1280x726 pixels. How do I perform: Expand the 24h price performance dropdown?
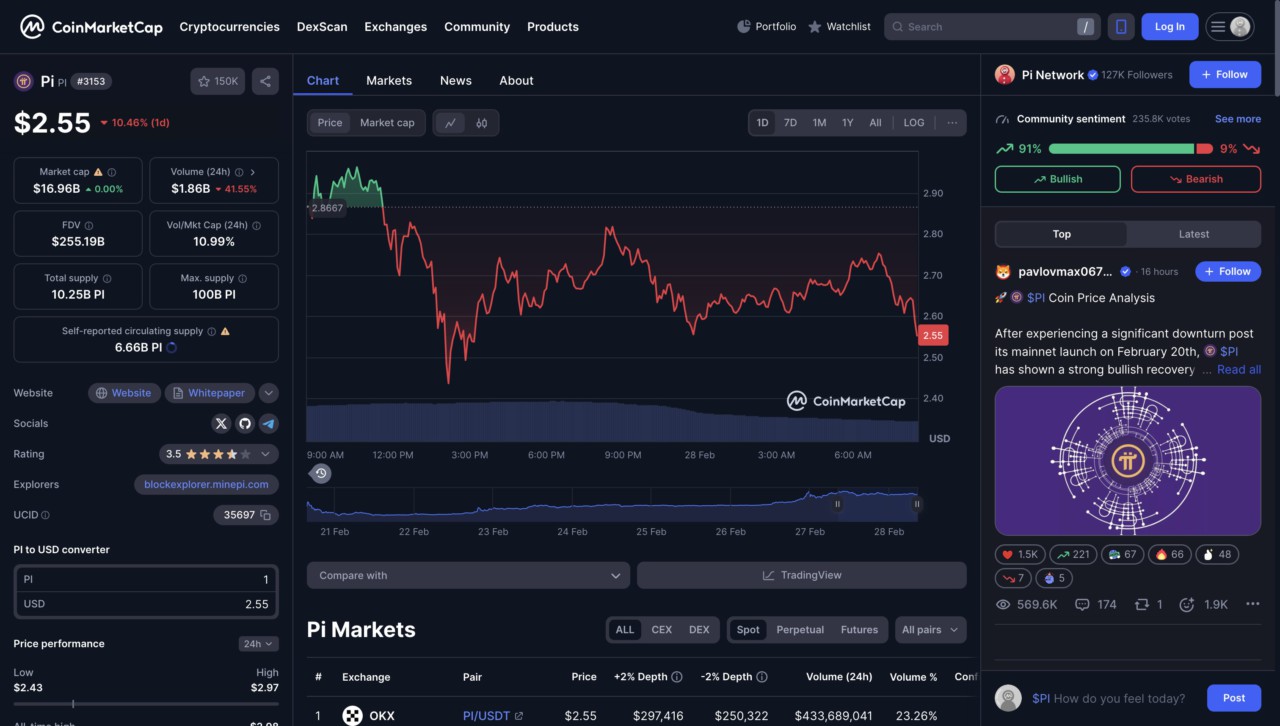click(x=258, y=644)
